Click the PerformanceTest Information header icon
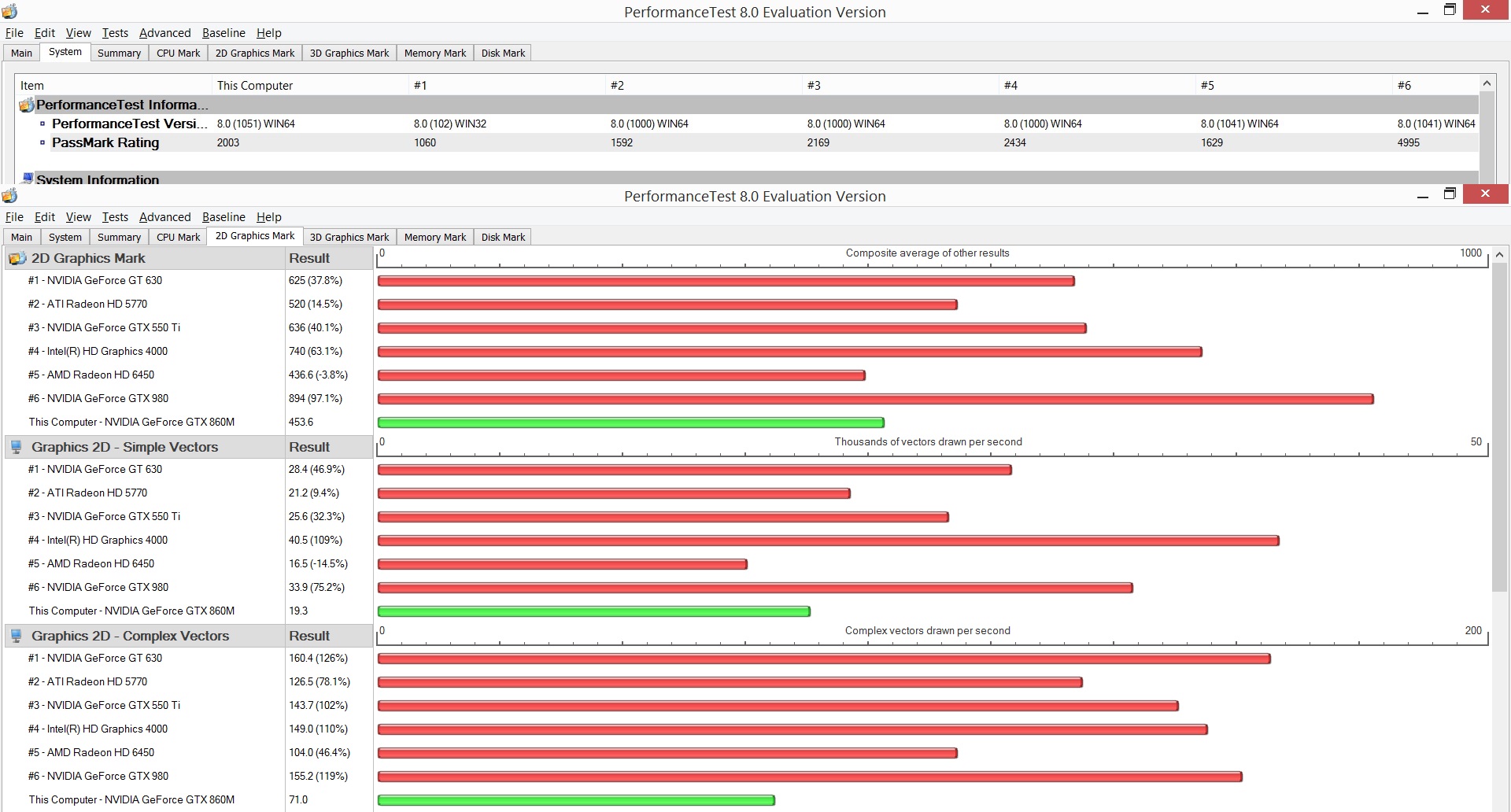The width and height of the screenshot is (1511, 812). click(26, 105)
